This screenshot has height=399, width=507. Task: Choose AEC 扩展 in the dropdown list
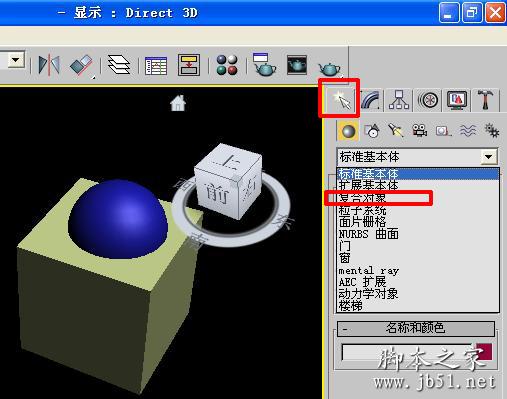(x=418, y=282)
